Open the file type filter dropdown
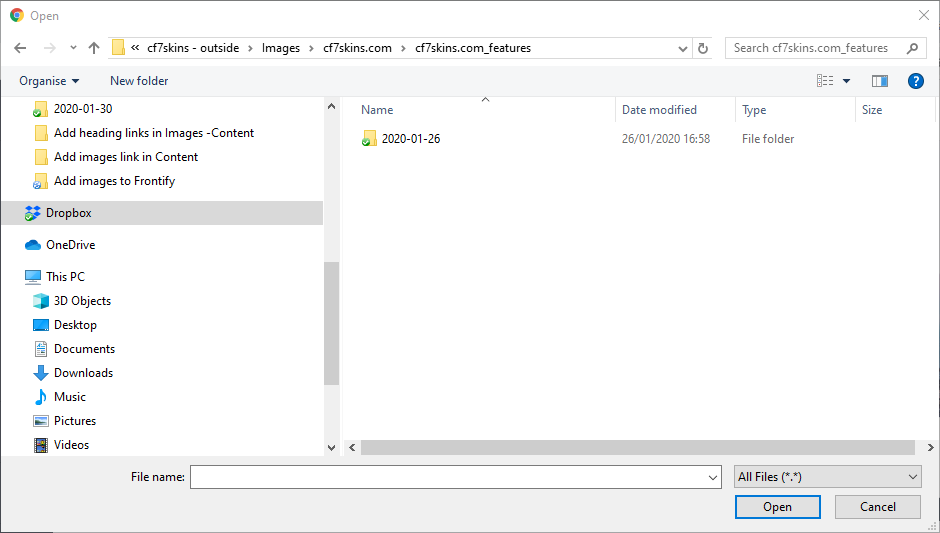Image resolution: width=940 pixels, height=533 pixels. click(x=827, y=477)
